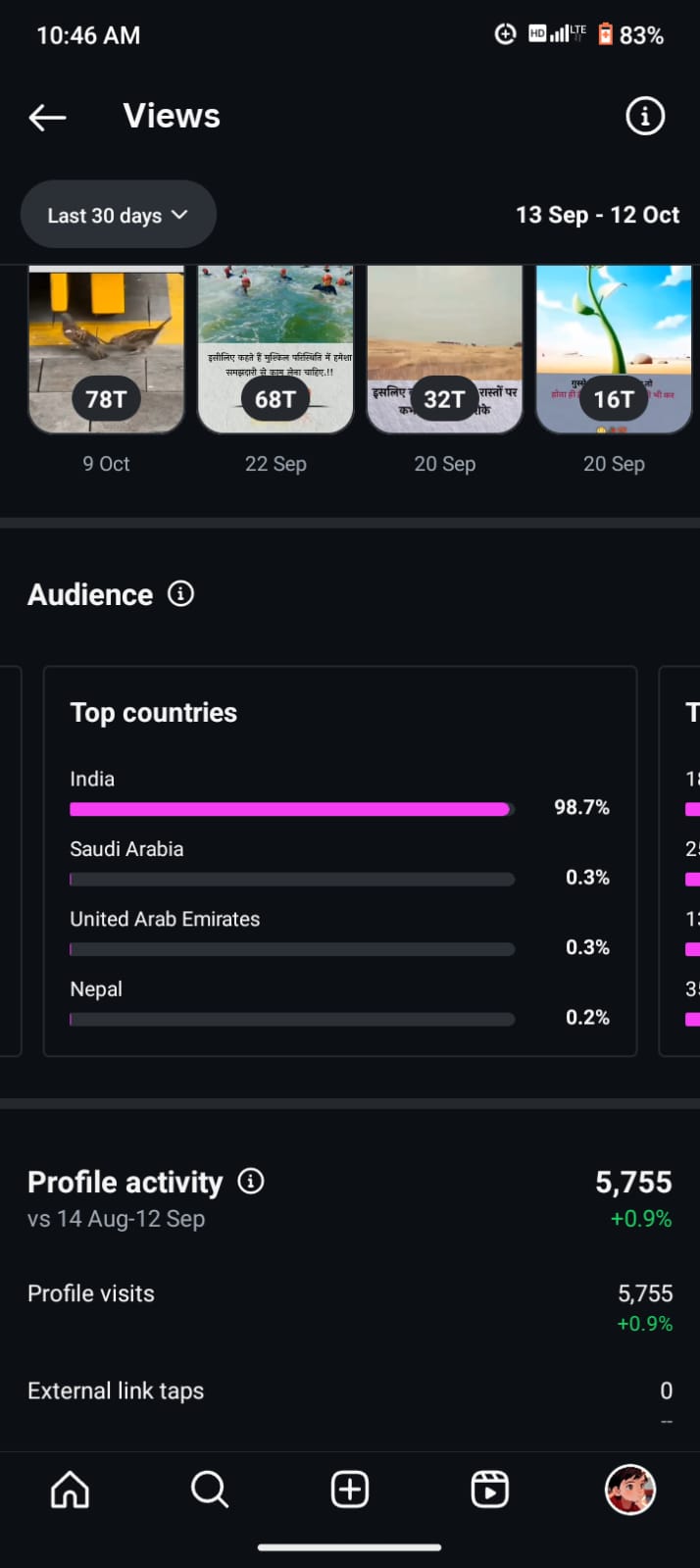Select the India audience bar
Image resolution: width=700 pixels, height=1568 pixels.
pyautogui.click(x=290, y=809)
